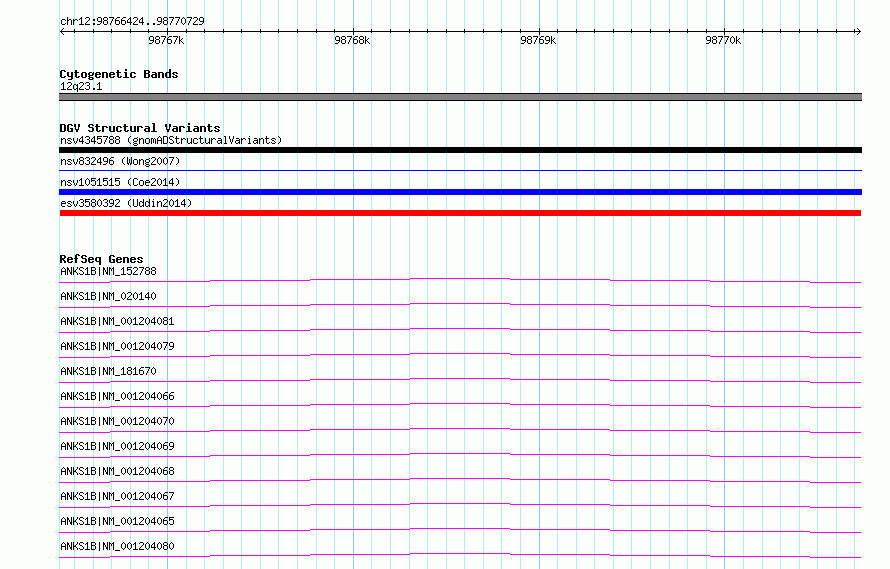This screenshot has height=569, width=890.
Task: Open the RefSeq Genes track heading
Action: pos(101,259)
